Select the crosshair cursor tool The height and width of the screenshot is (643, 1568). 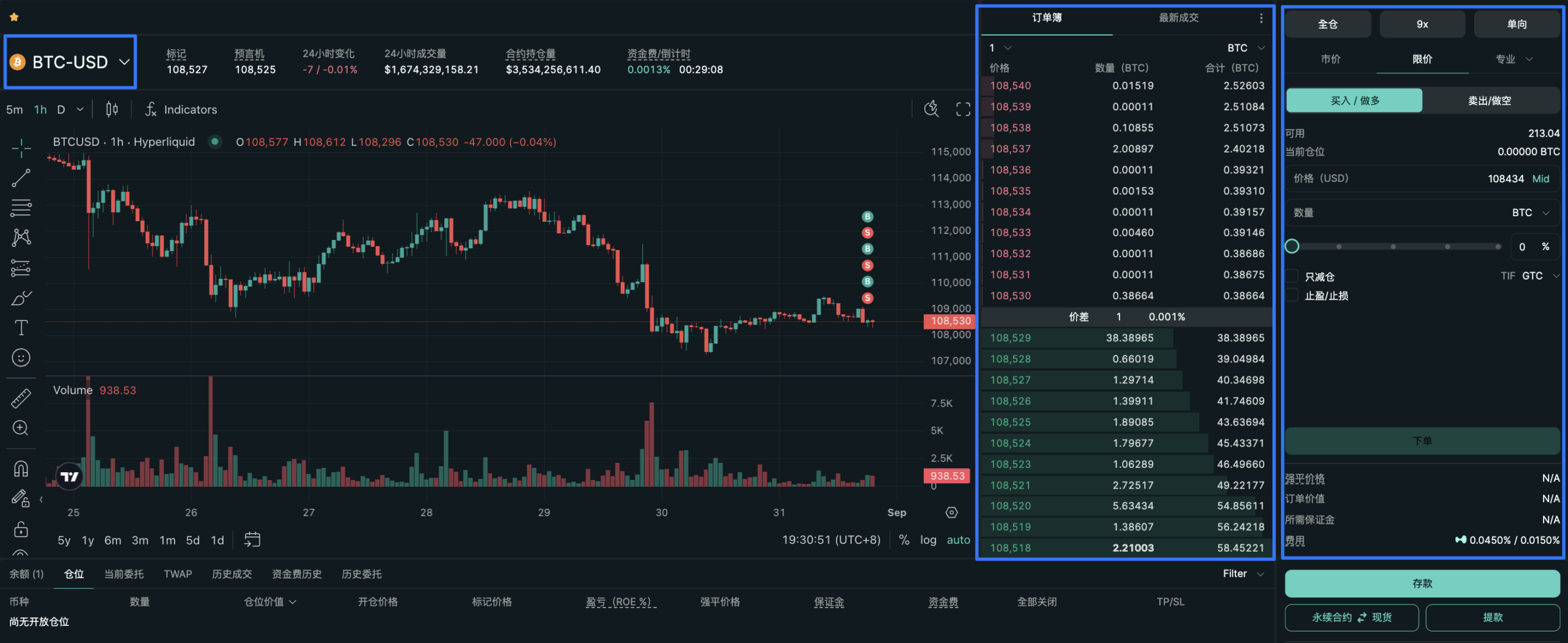pos(21,148)
